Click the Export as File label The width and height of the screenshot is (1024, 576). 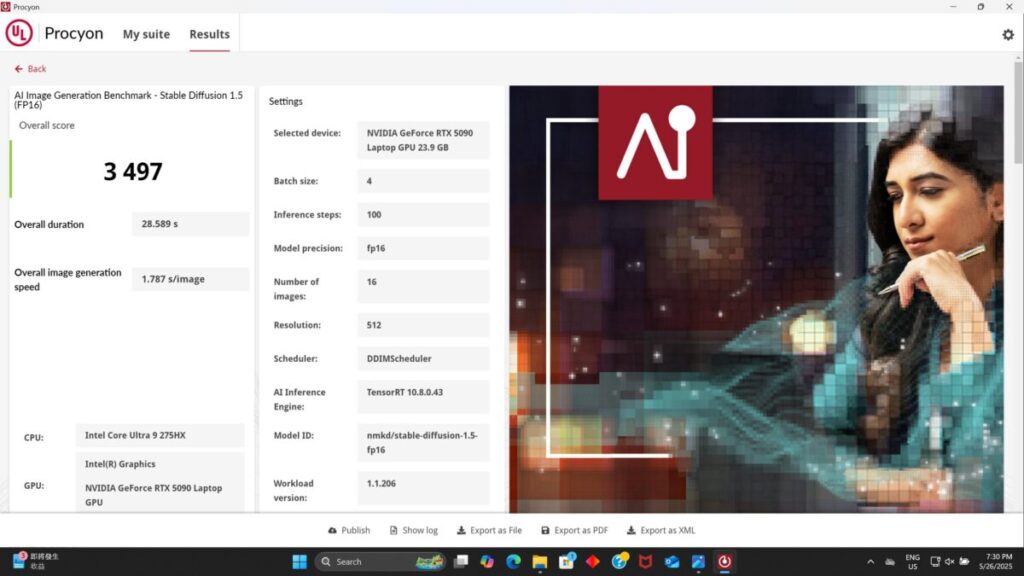point(496,530)
